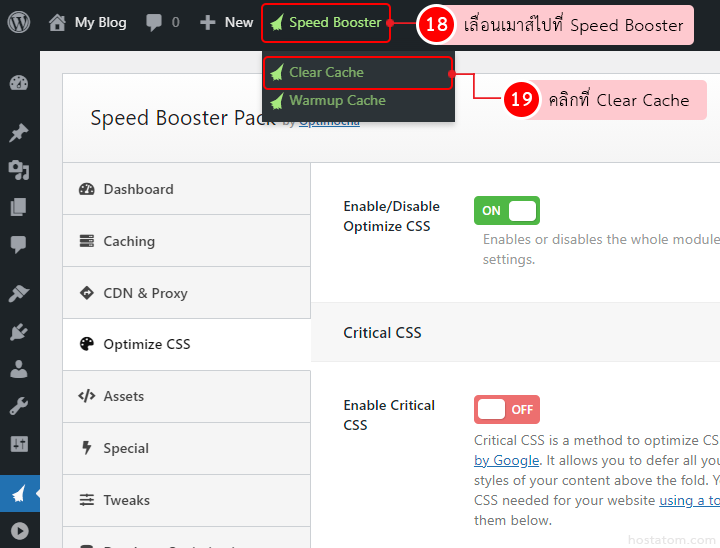Image resolution: width=720 pixels, height=548 pixels.
Task: Open the Appearance paintbrush icon
Action: click(x=19, y=293)
